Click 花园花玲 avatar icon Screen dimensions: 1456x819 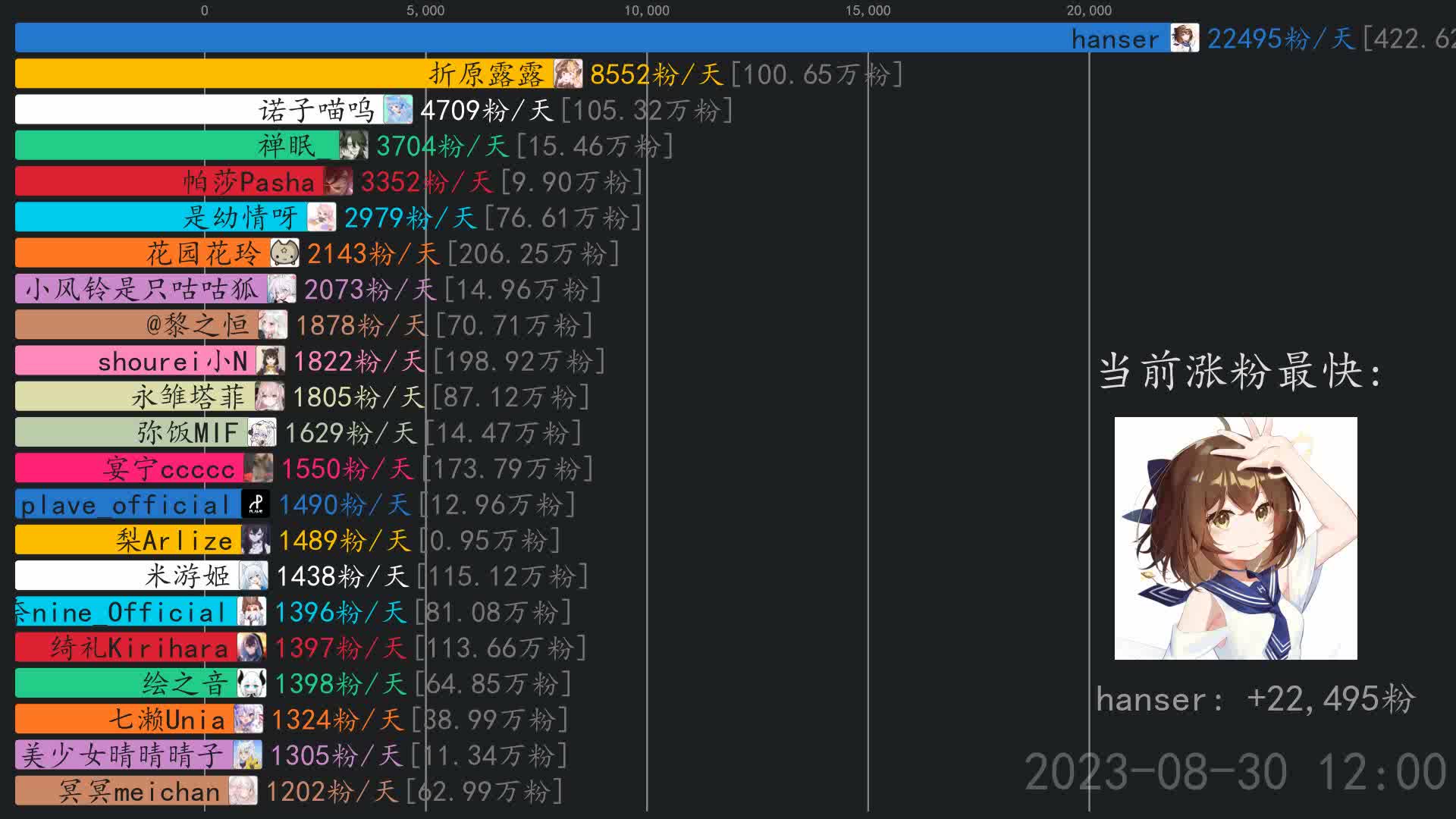click(284, 254)
